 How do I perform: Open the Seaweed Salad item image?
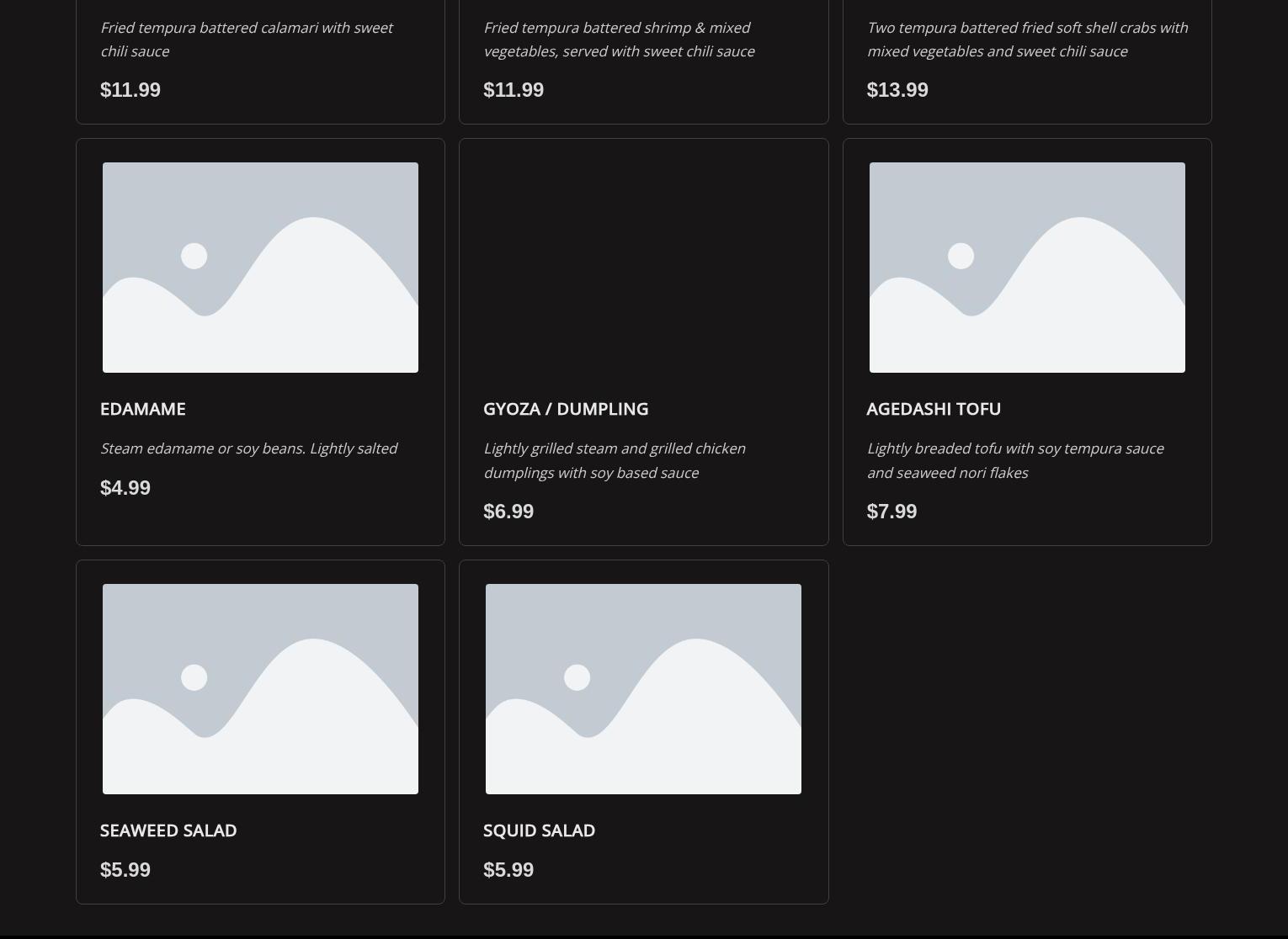tap(260, 689)
